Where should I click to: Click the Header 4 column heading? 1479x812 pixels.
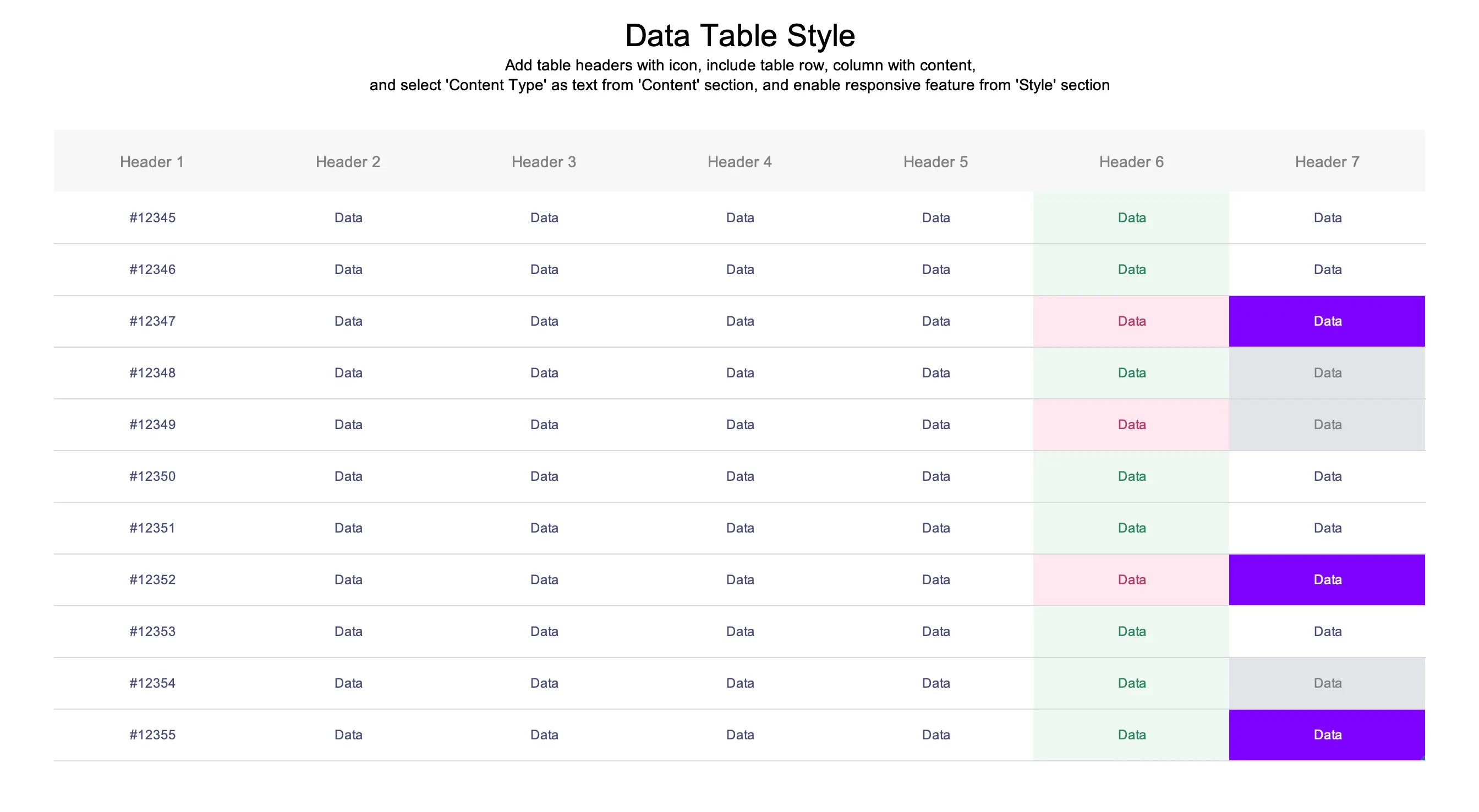[x=739, y=162]
